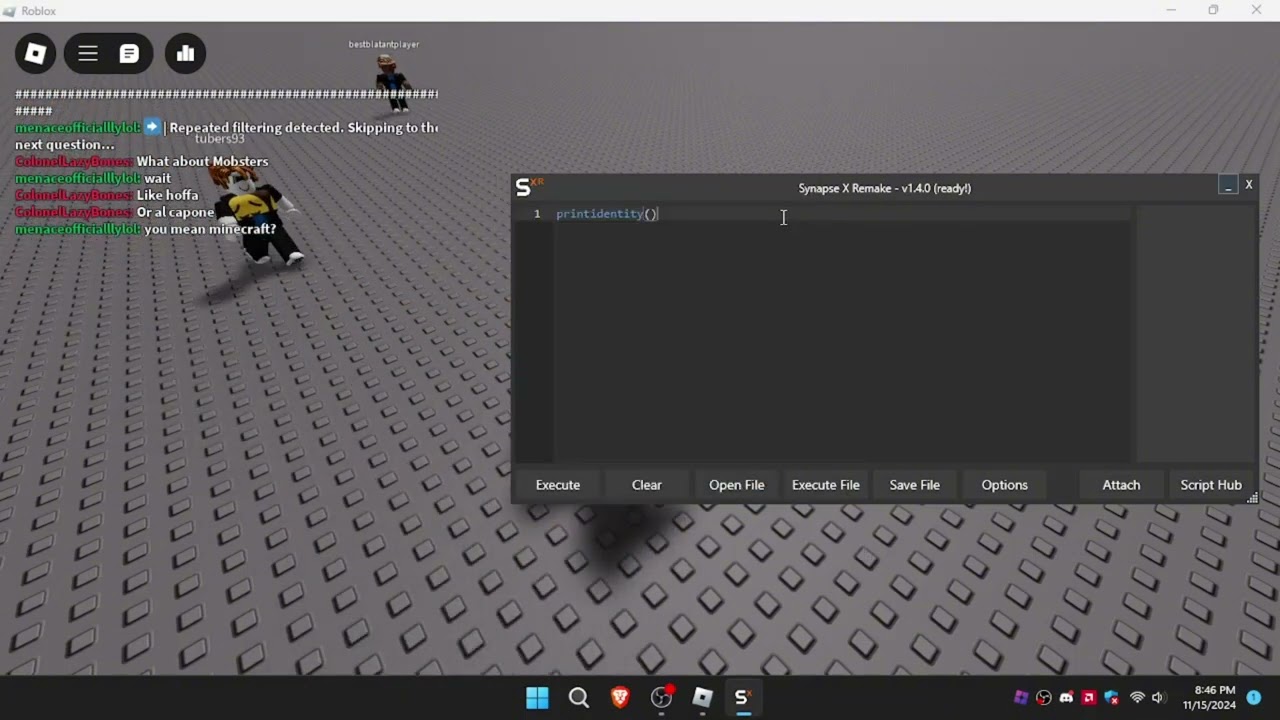Viewport: 1280px width, 720px height.
Task: Click the Synapse X taskbar icon
Action: click(743, 698)
